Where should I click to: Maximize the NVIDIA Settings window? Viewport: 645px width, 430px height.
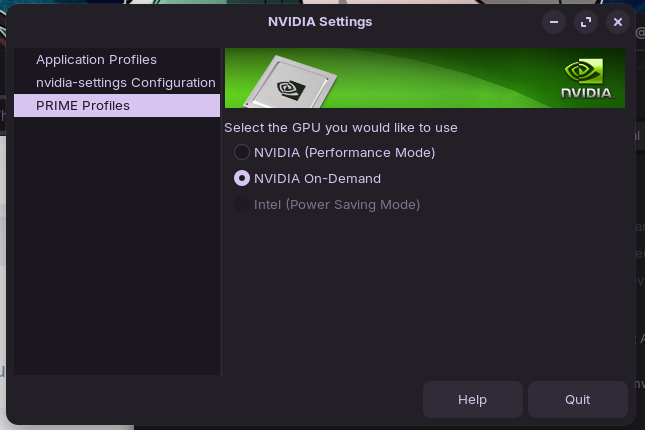click(586, 21)
